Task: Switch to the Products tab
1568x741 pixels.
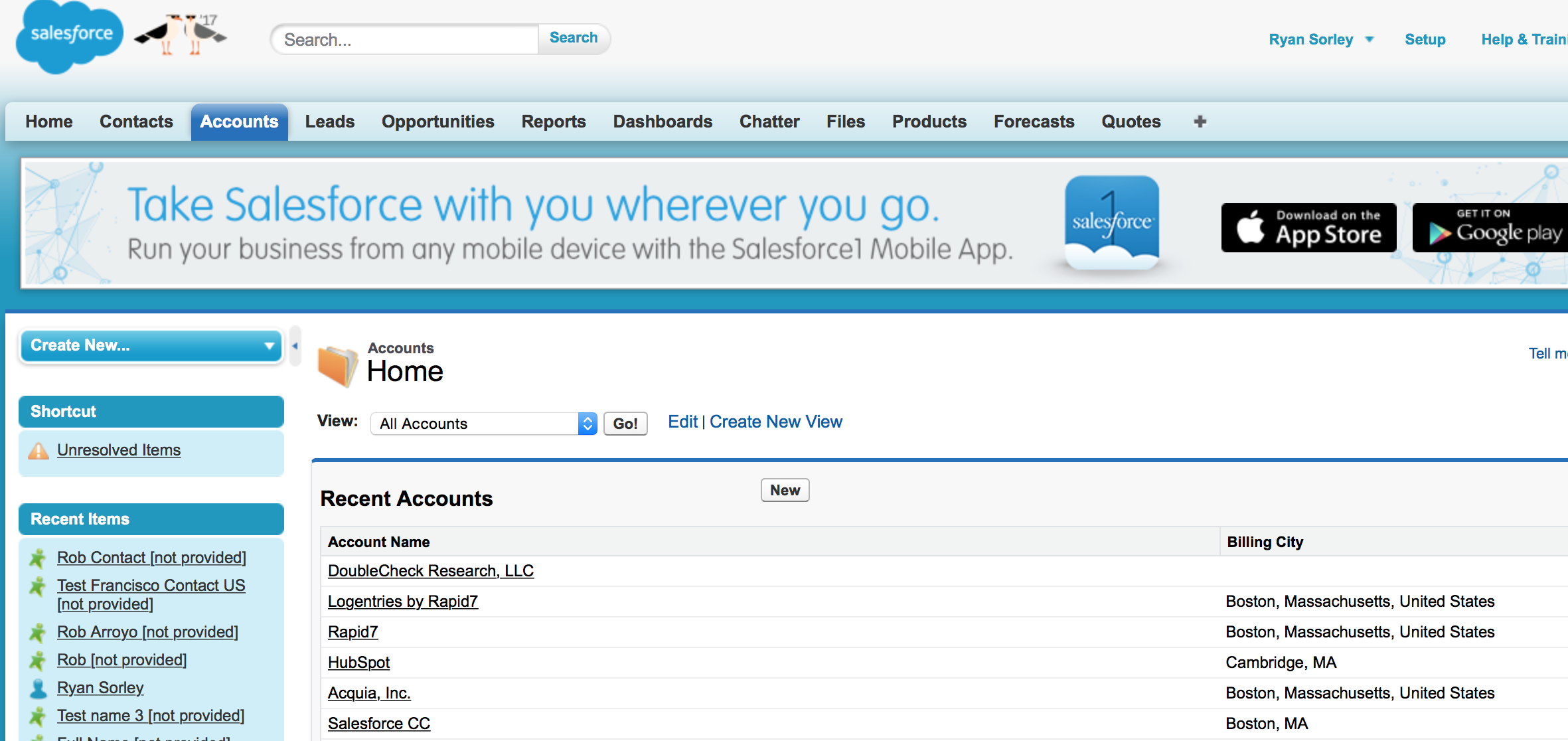Action: pyautogui.click(x=929, y=122)
